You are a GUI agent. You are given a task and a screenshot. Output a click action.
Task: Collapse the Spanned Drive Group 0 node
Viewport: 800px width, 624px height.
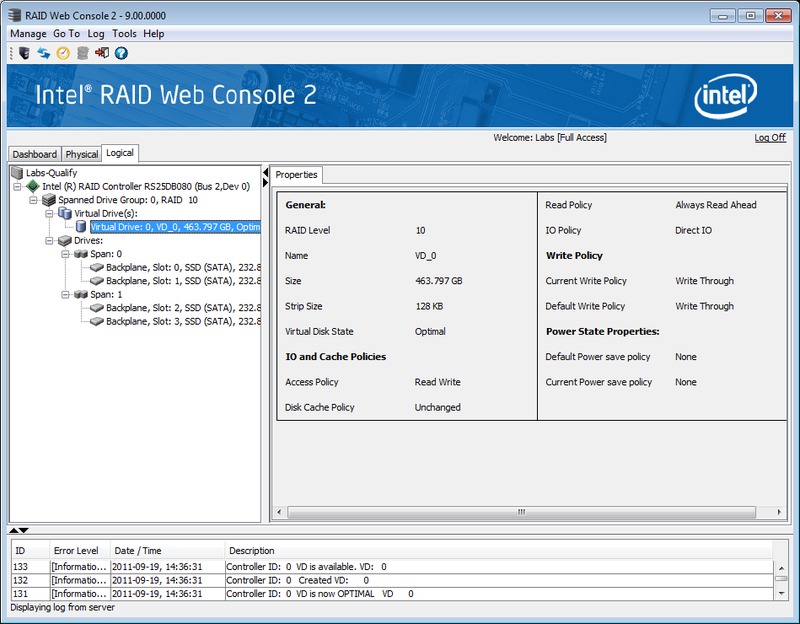(34, 200)
